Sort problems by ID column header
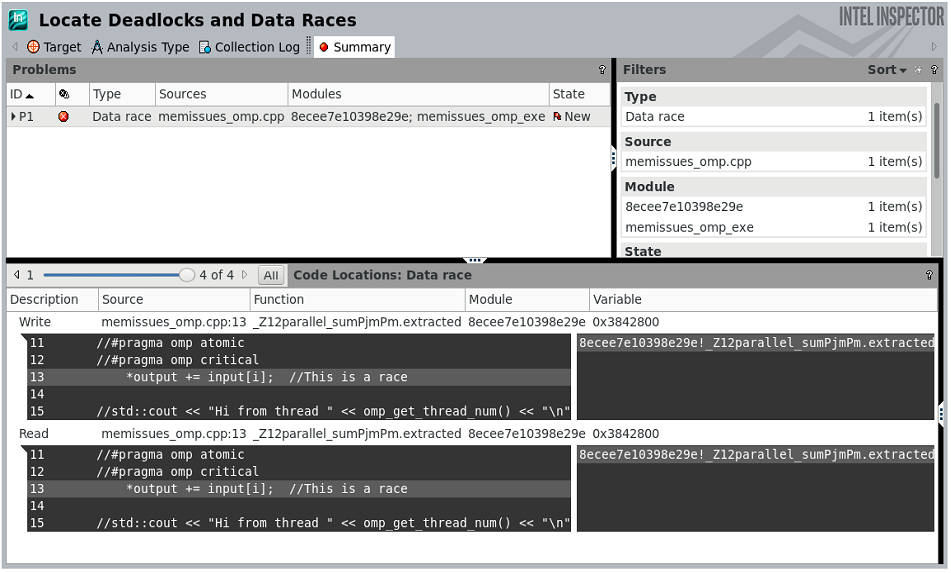Viewport: 951px width, 573px height. click(22, 94)
